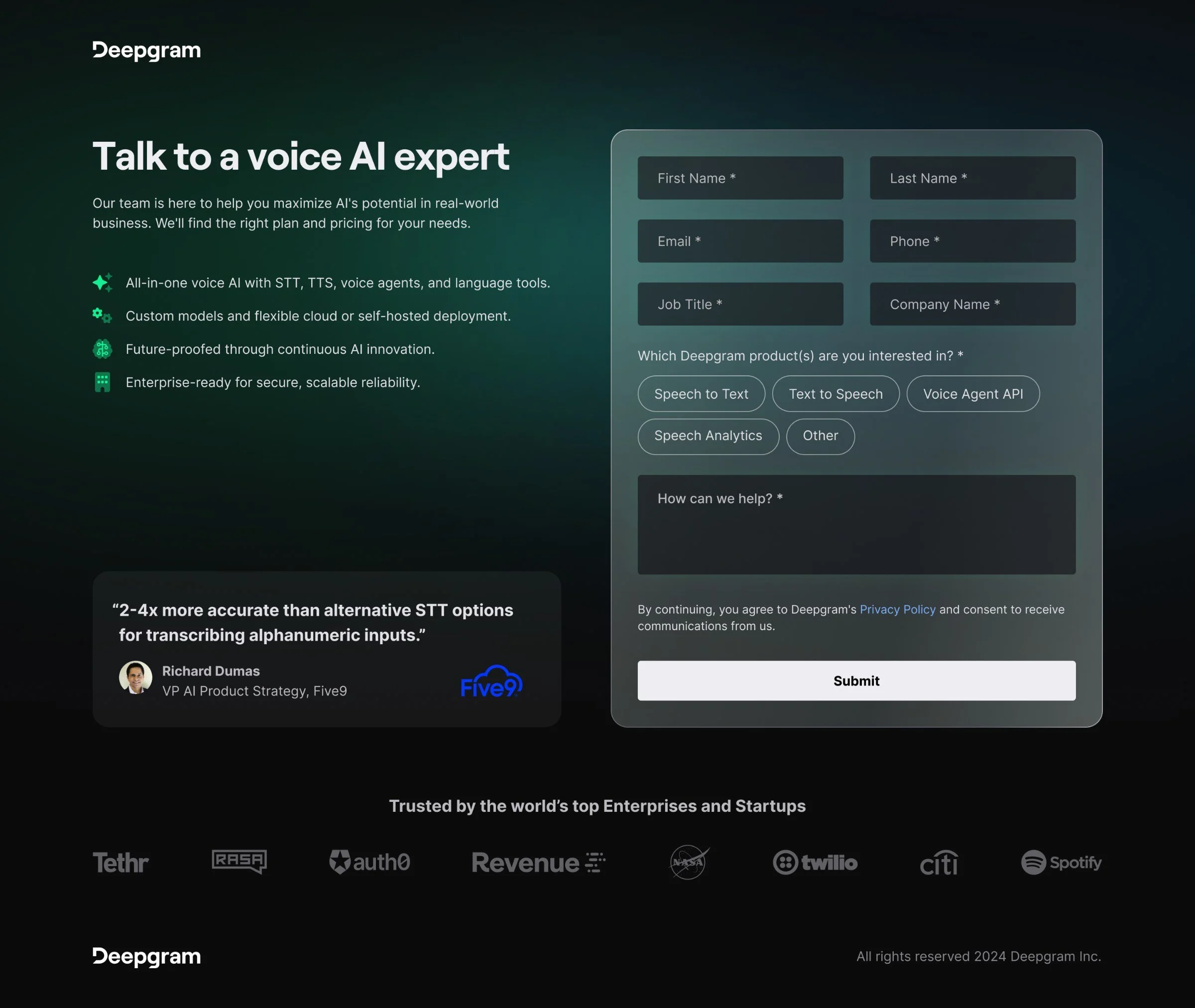Click the Five9 cloud logo

[491, 681]
